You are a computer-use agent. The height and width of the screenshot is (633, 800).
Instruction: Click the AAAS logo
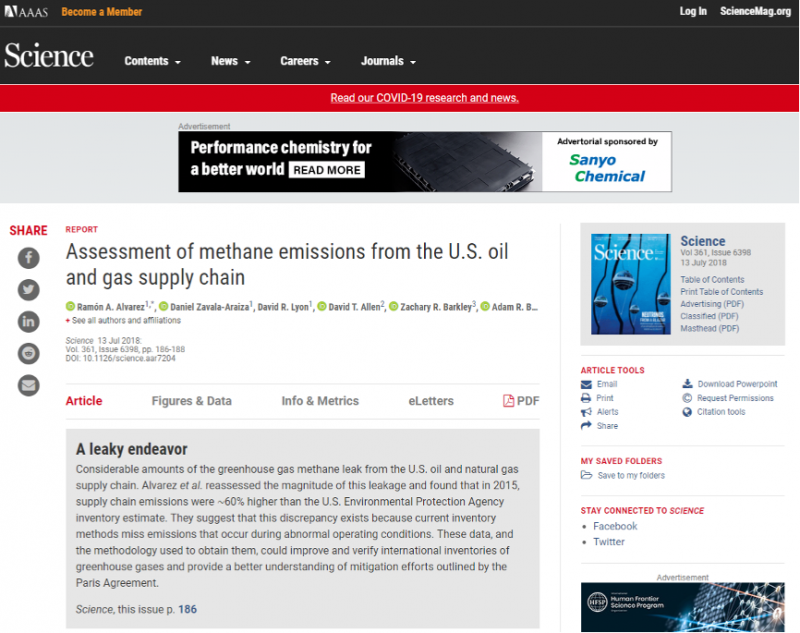26,11
